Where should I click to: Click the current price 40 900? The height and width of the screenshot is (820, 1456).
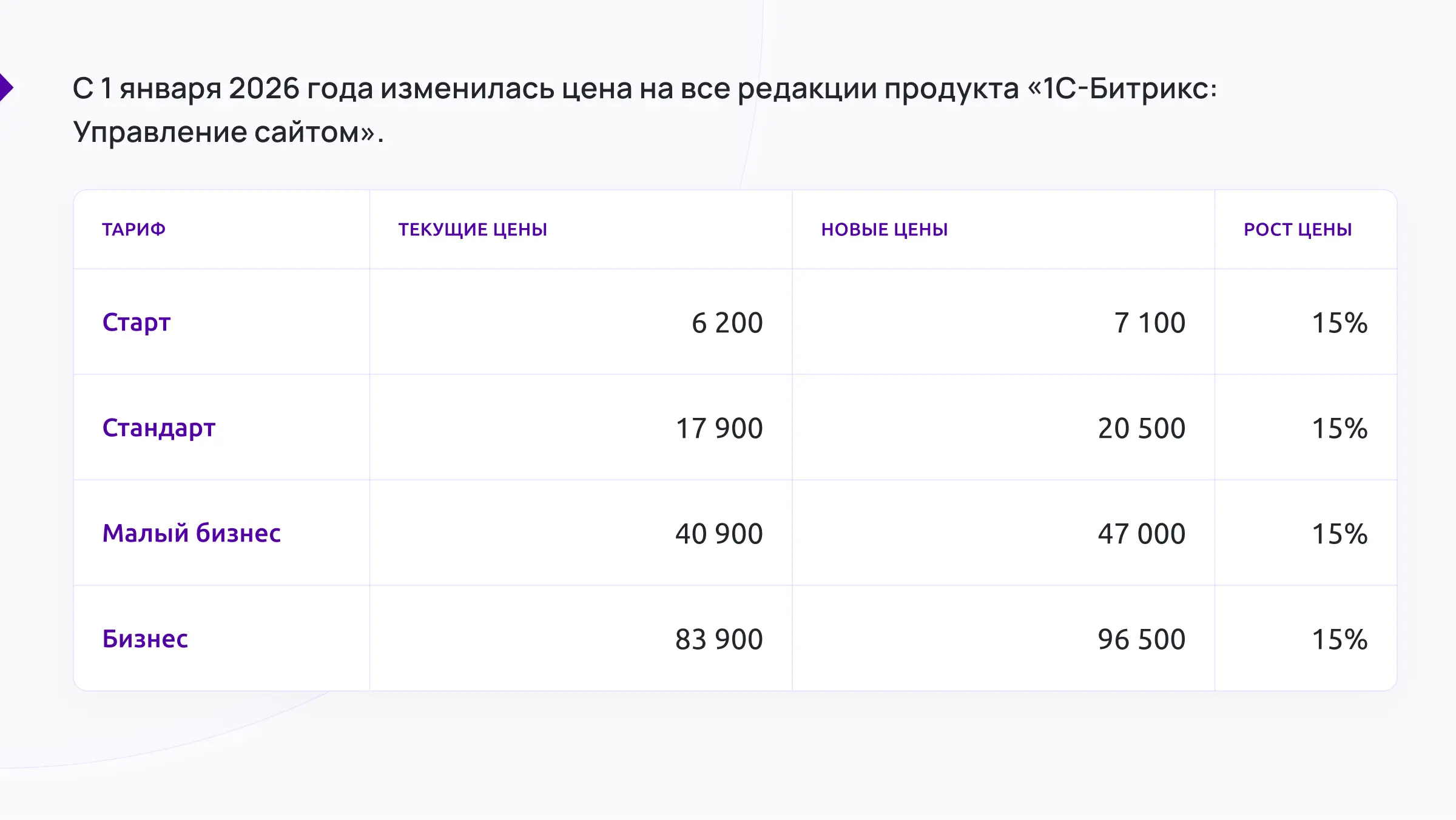coord(719,534)
